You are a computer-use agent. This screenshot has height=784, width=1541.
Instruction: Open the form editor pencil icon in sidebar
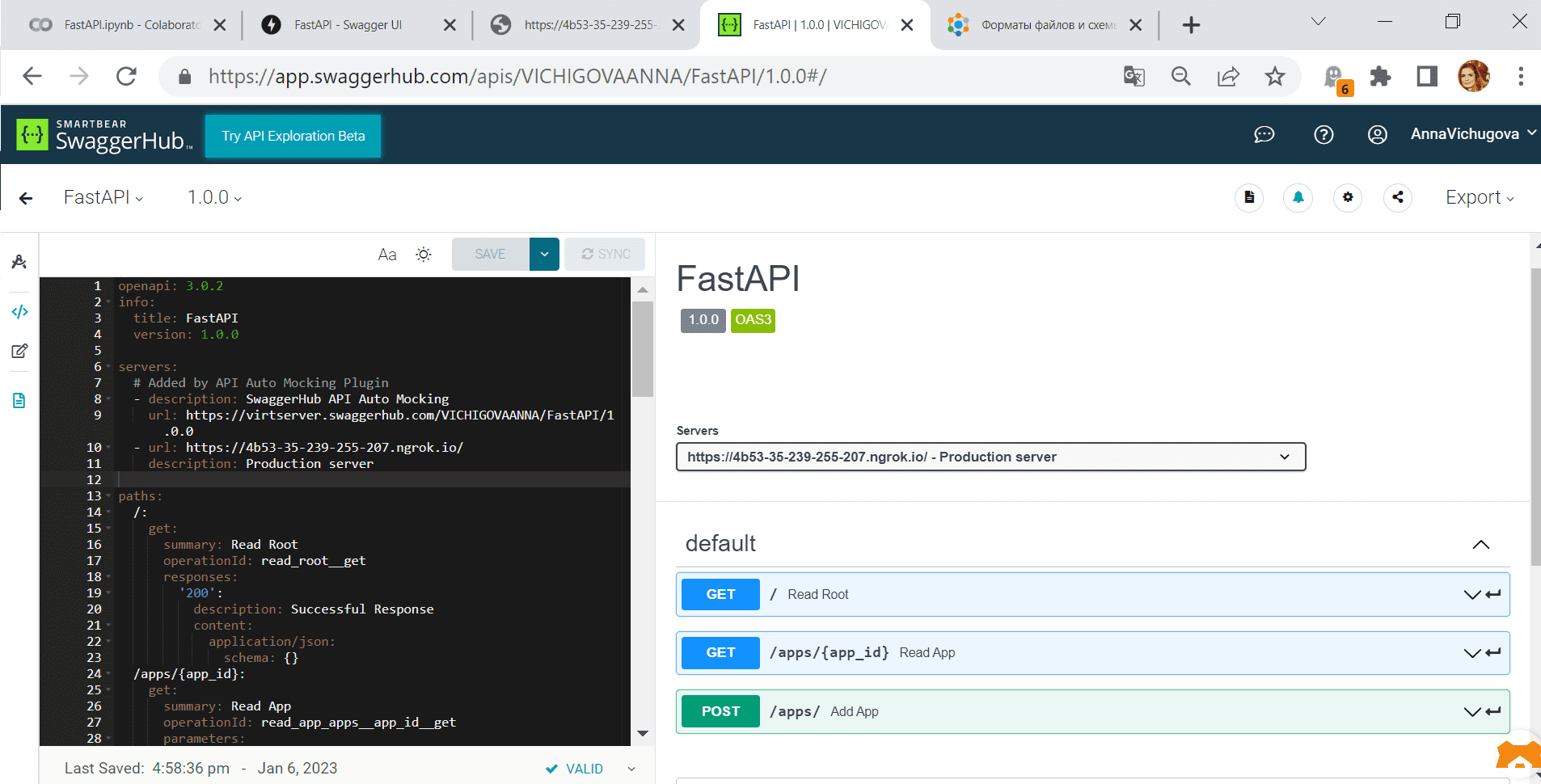point(19,351)
